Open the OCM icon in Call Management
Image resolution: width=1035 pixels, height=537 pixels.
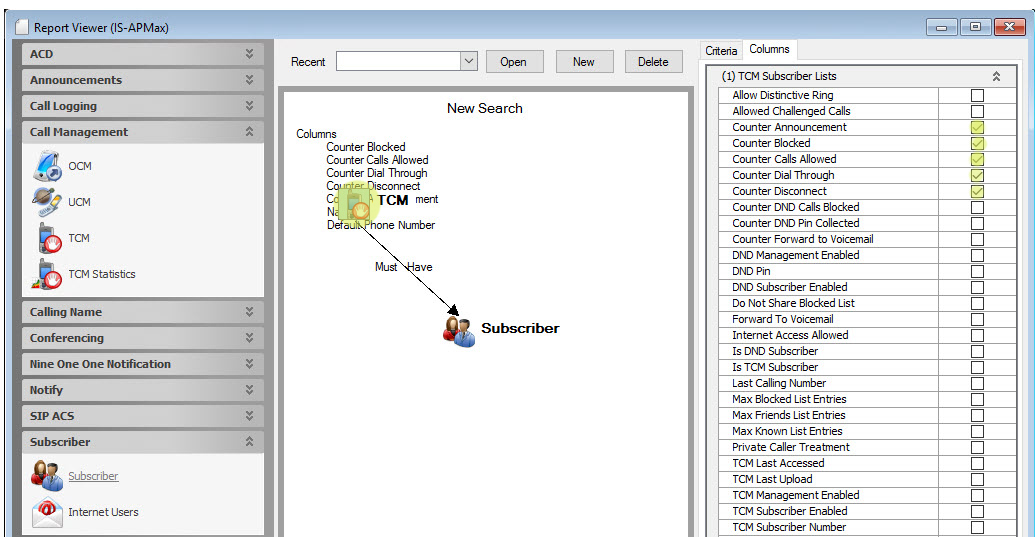[47, 166]
